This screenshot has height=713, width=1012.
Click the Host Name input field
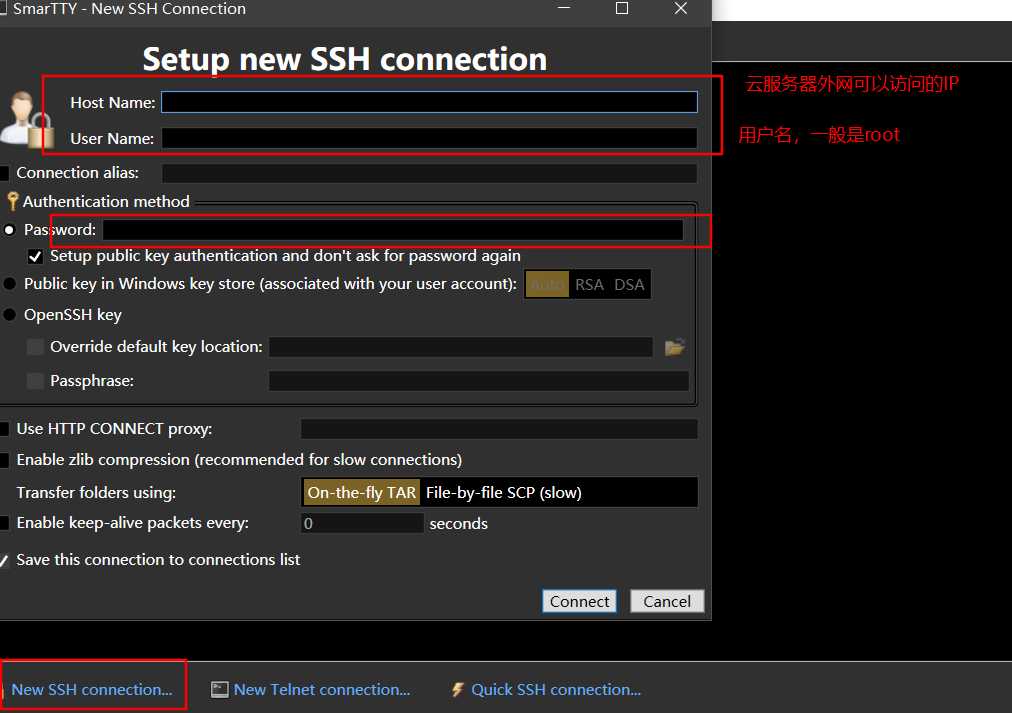[x=429, y=102]
